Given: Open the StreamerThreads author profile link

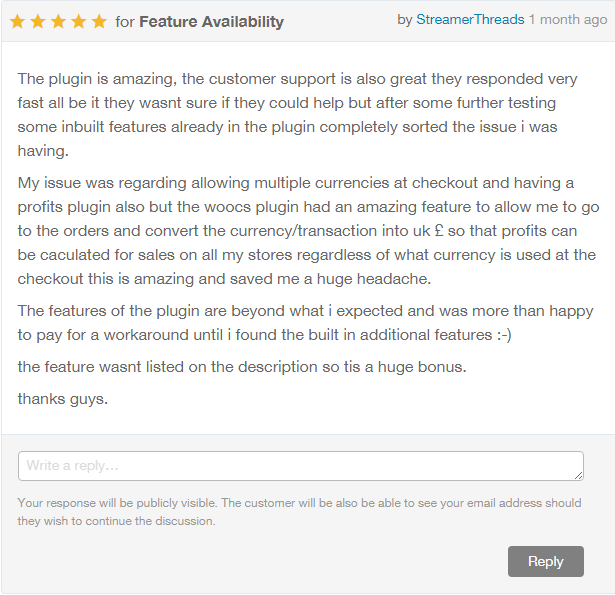Looking at the screenshot, I should pos(470,19).
